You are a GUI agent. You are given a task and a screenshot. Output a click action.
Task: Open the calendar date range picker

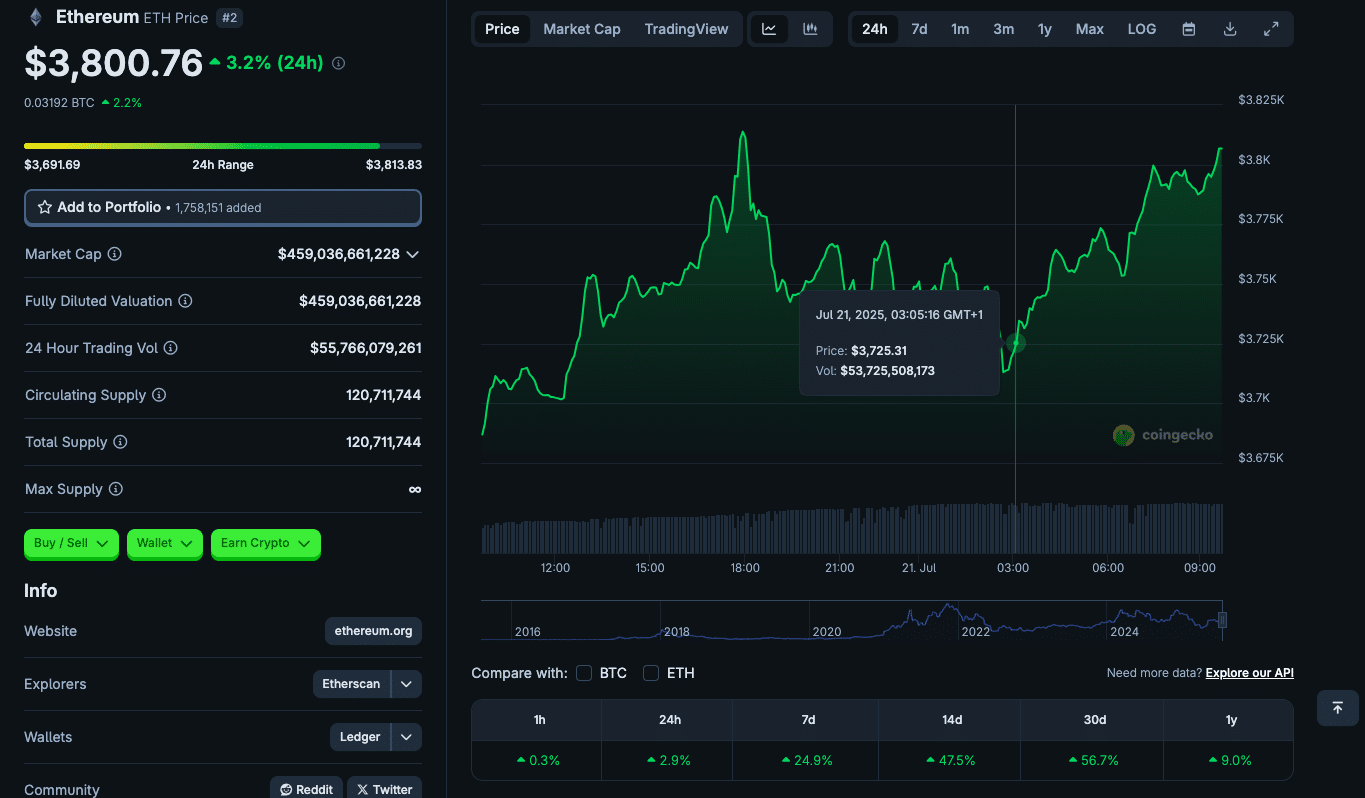[1189, 29]
